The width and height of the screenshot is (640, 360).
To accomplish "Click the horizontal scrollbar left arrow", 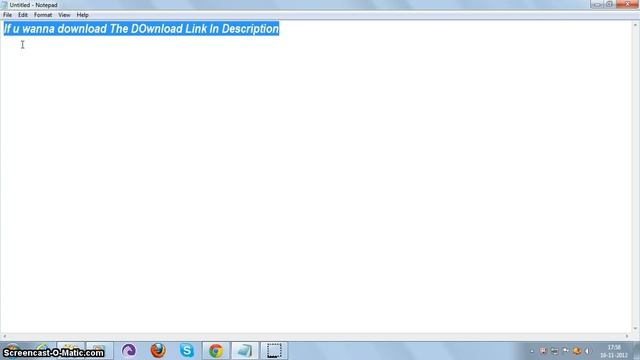I will (x=4, y=336).
